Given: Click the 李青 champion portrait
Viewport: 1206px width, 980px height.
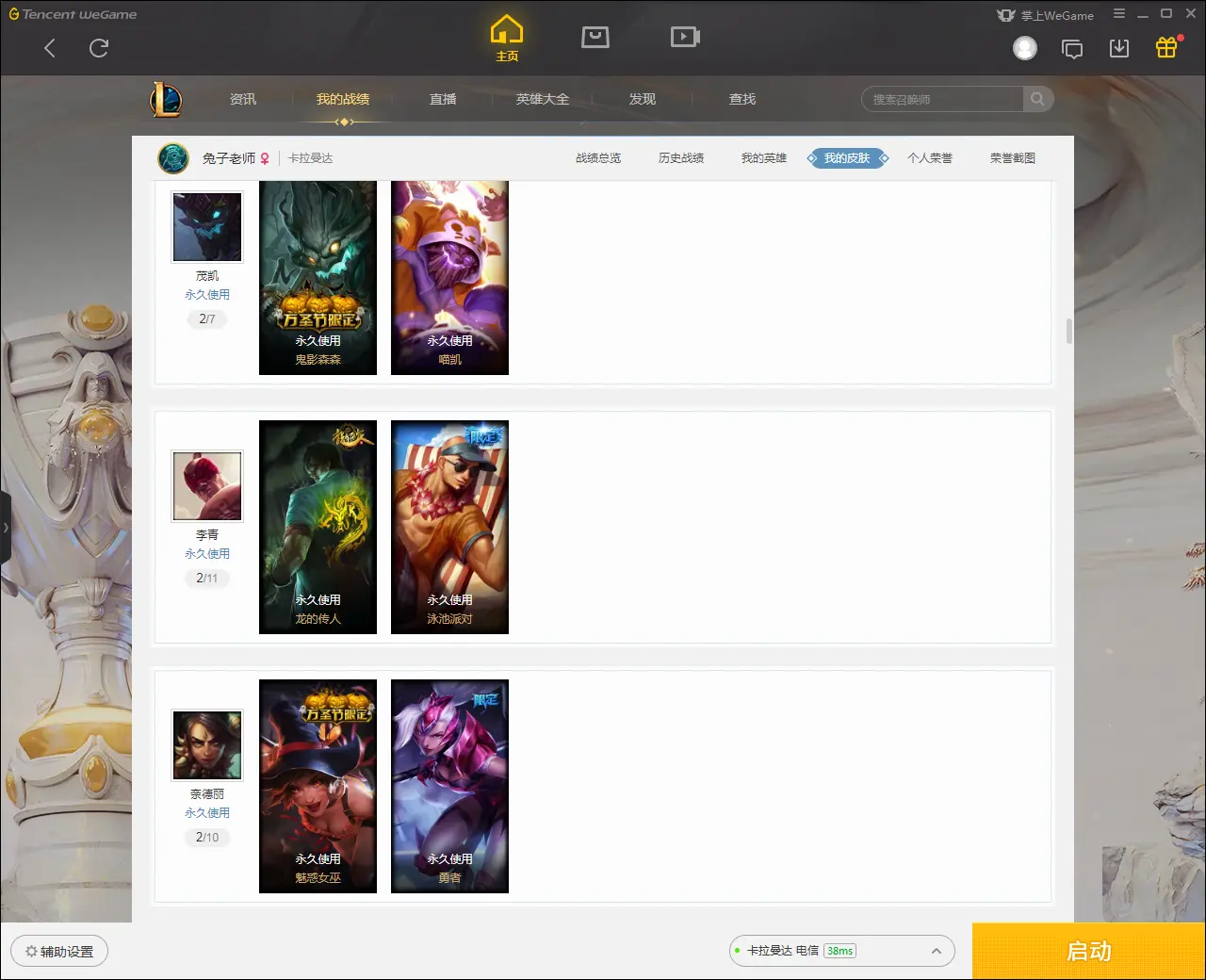Looking at the screenshot, I should (207, 486).
